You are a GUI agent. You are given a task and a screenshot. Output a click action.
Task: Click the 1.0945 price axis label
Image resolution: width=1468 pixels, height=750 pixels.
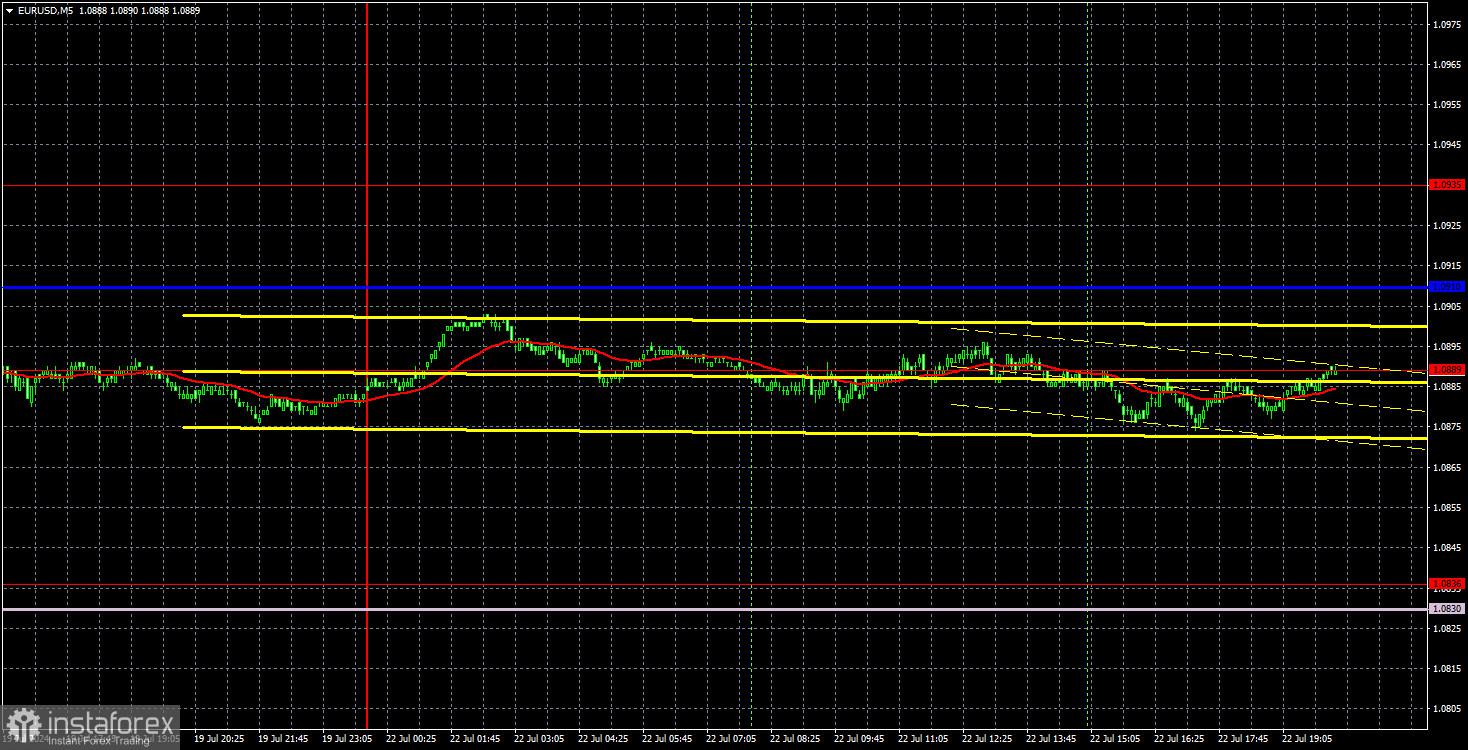coord(1447,145)
